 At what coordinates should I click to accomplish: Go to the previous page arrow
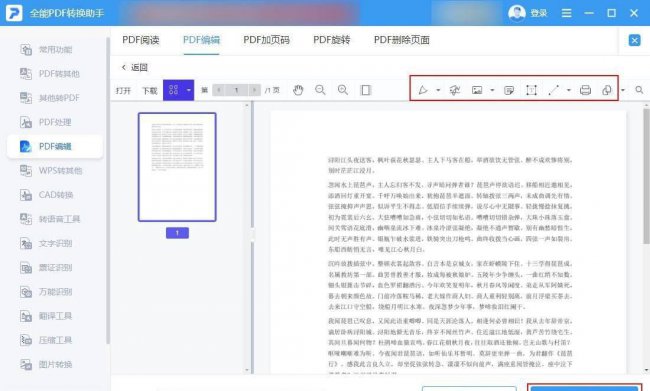click(x=218, y=90)
